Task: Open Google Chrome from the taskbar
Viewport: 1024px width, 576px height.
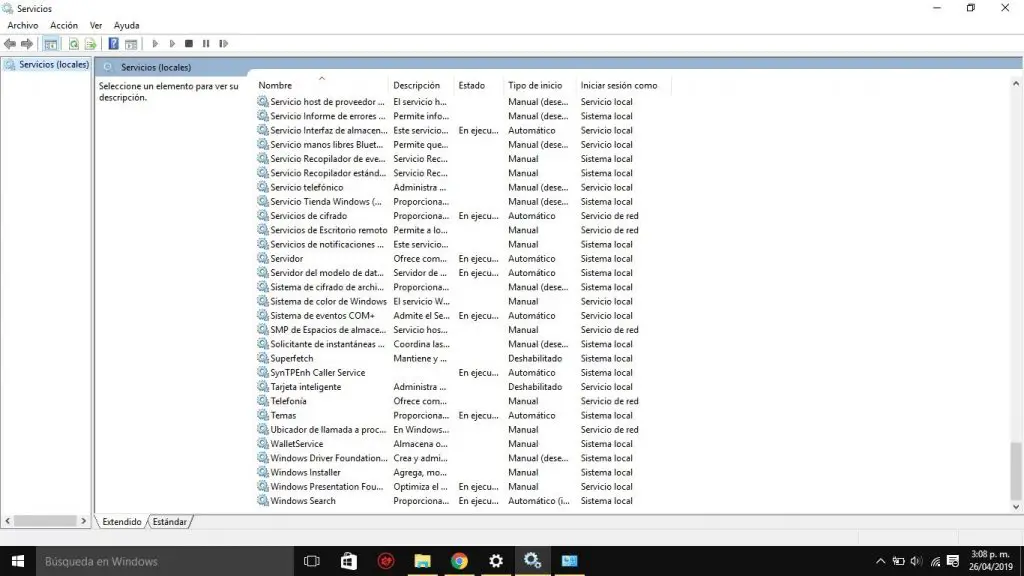Action: tap(459, 561)
